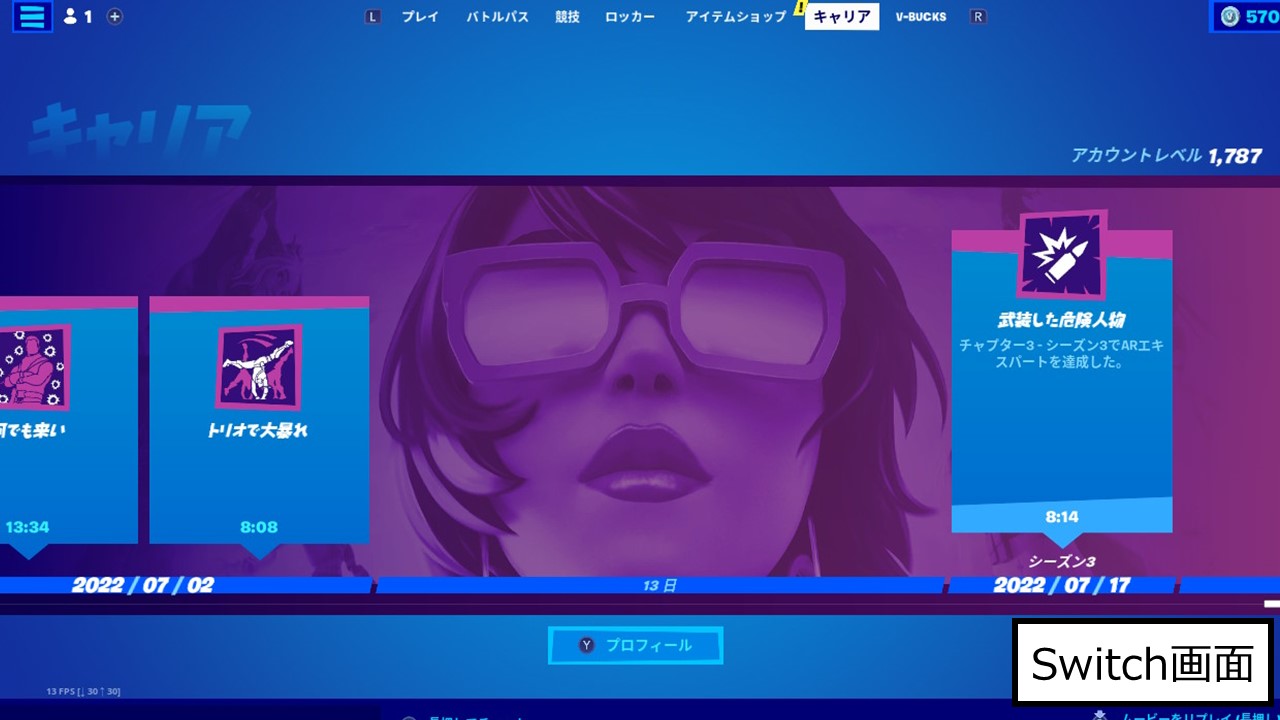Select the breakdance emote icon on トリオで大暴れ card
Viewport: 1280px width, 720px height.
(258, 368)
